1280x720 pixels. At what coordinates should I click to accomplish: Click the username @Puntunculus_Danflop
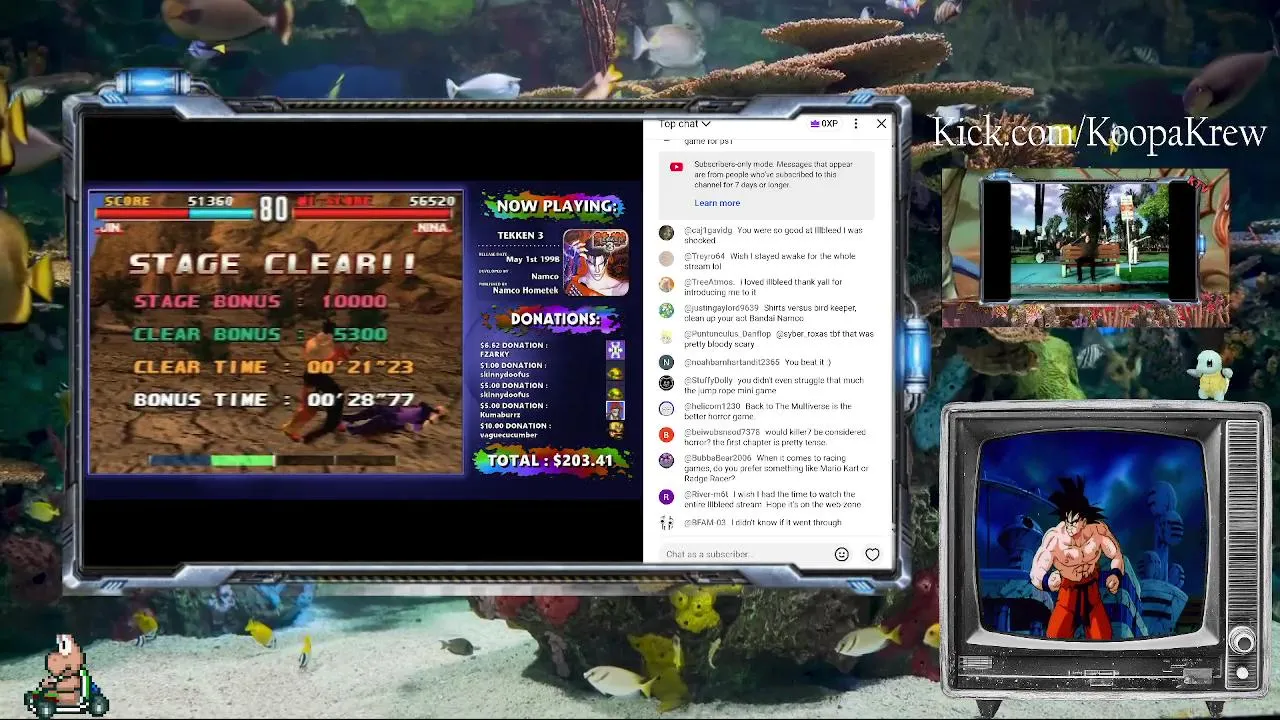point(728,334)
